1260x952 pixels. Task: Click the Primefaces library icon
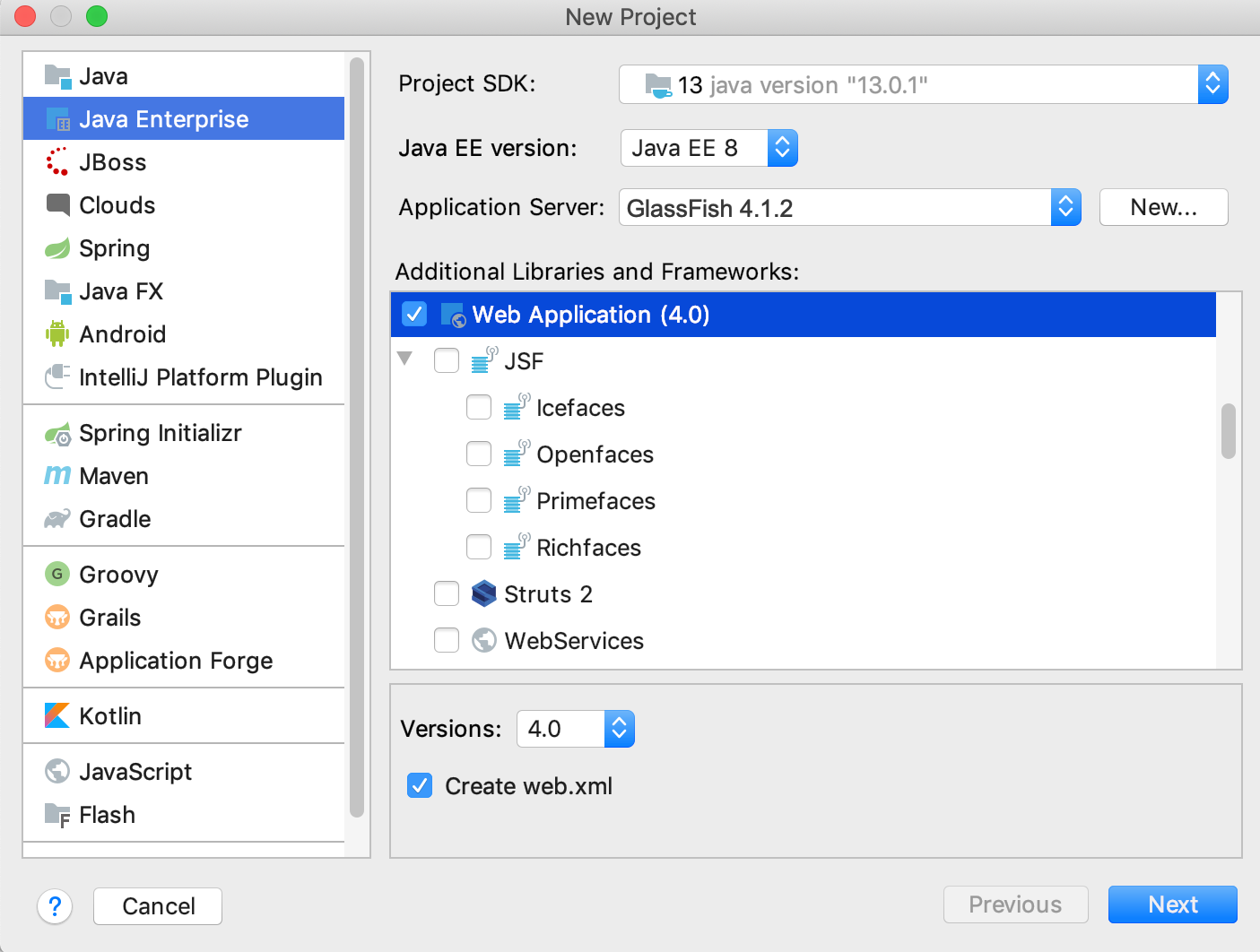[x=517, y=500]
